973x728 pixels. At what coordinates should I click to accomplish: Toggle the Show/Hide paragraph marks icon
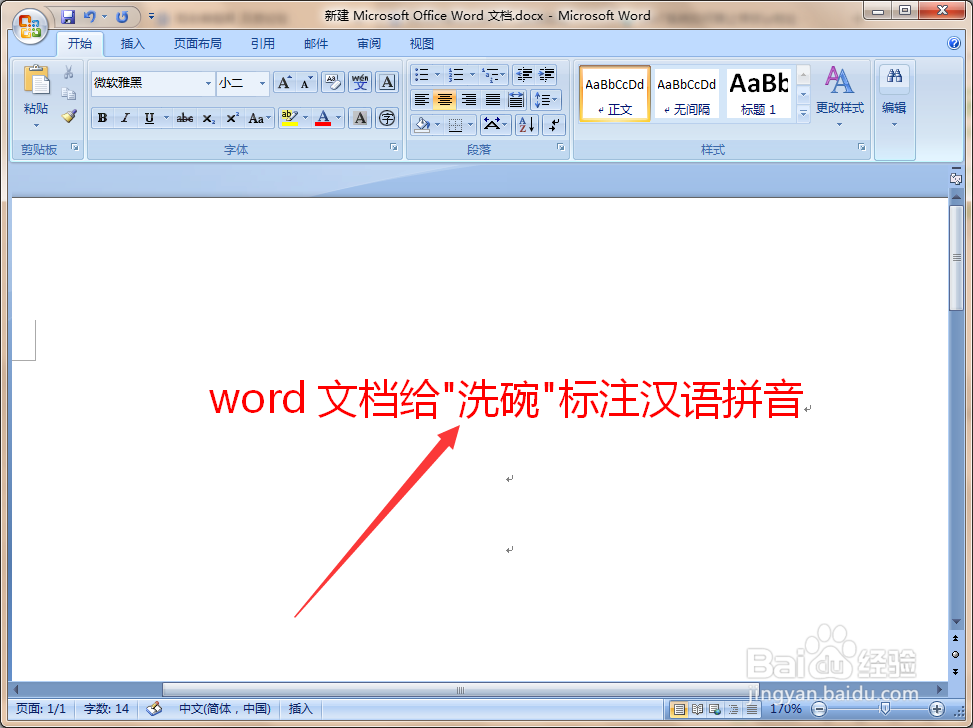pos(553,124)
